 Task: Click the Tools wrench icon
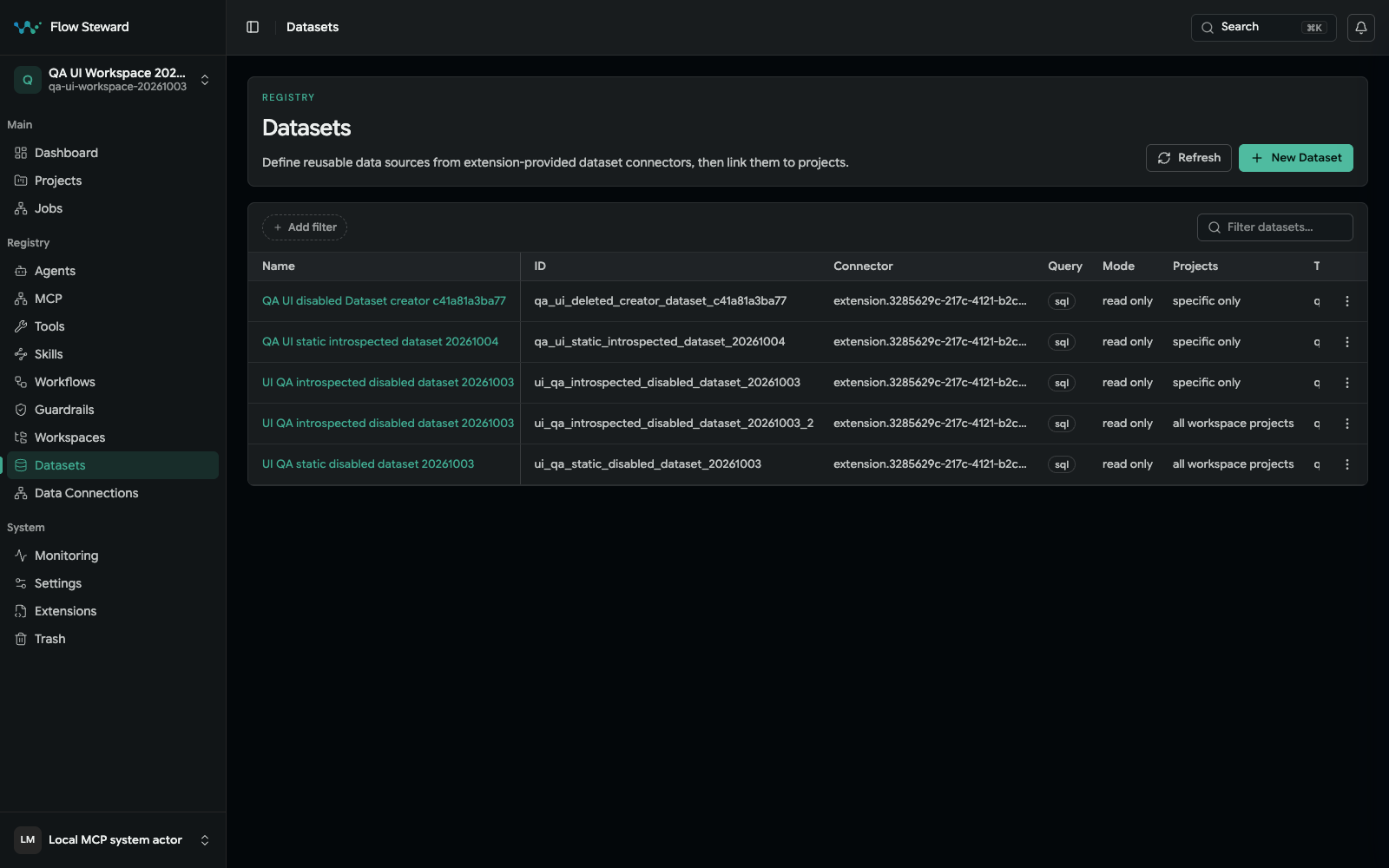(21, 326)
